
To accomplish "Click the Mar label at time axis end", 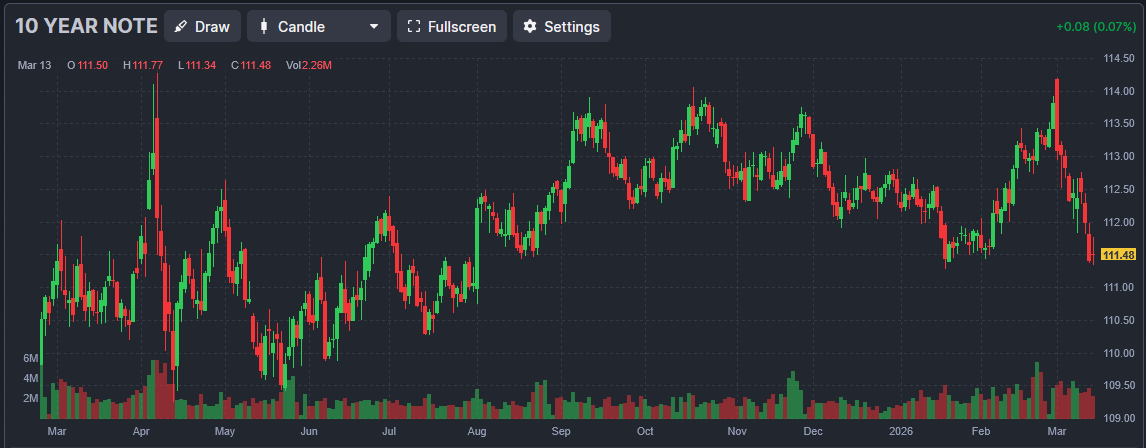I will tap(1057, 431).
